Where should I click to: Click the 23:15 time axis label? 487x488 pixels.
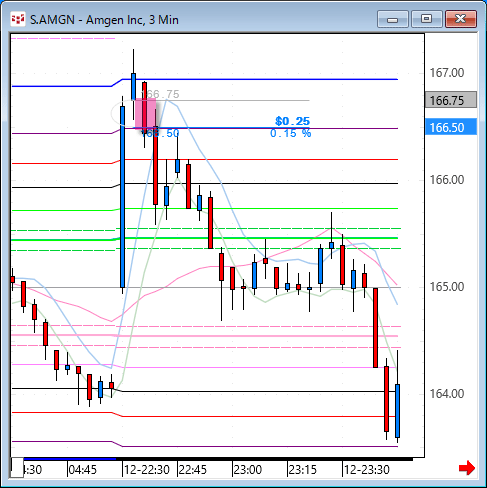[x=303, y=470]
